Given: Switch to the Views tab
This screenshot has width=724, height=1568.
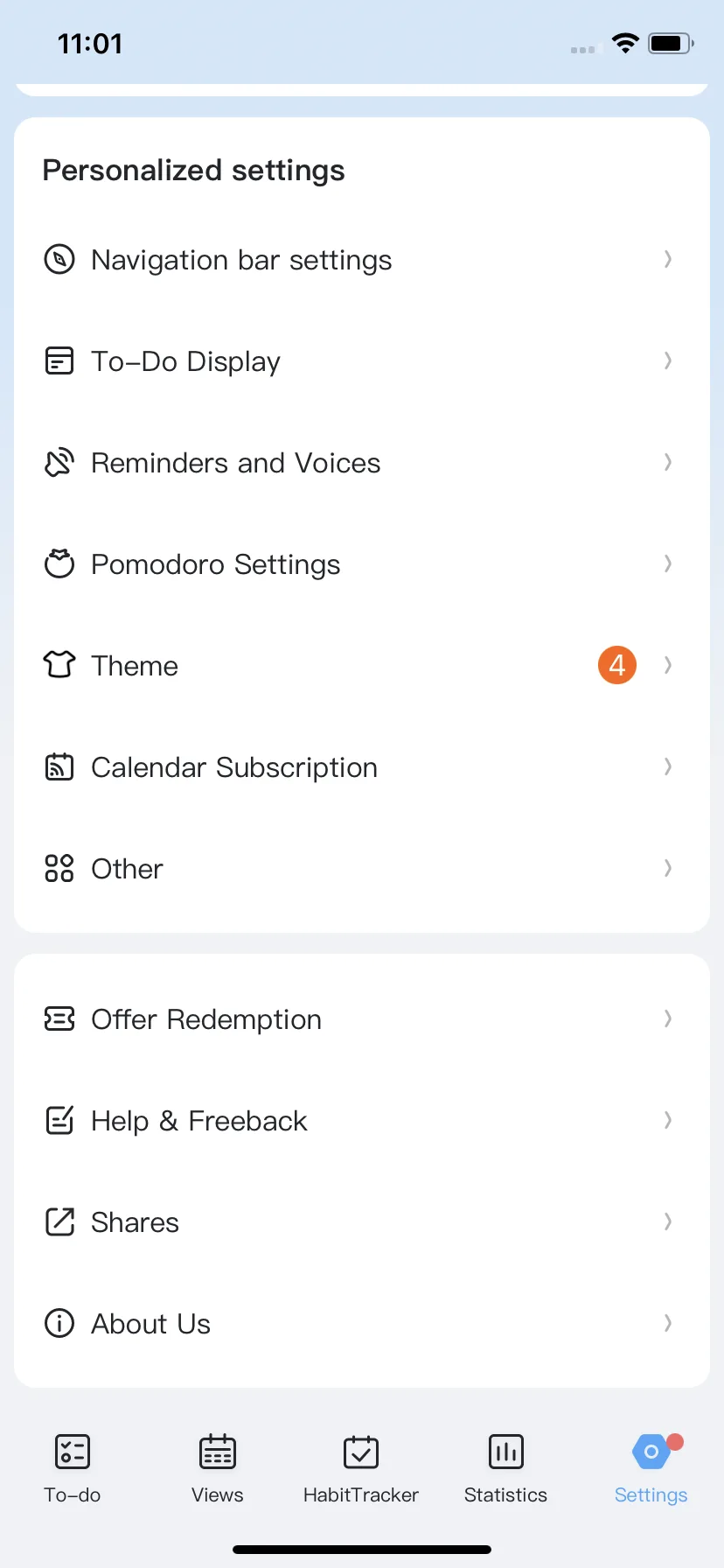Looking at the screenshot, I should (218, 1469).
